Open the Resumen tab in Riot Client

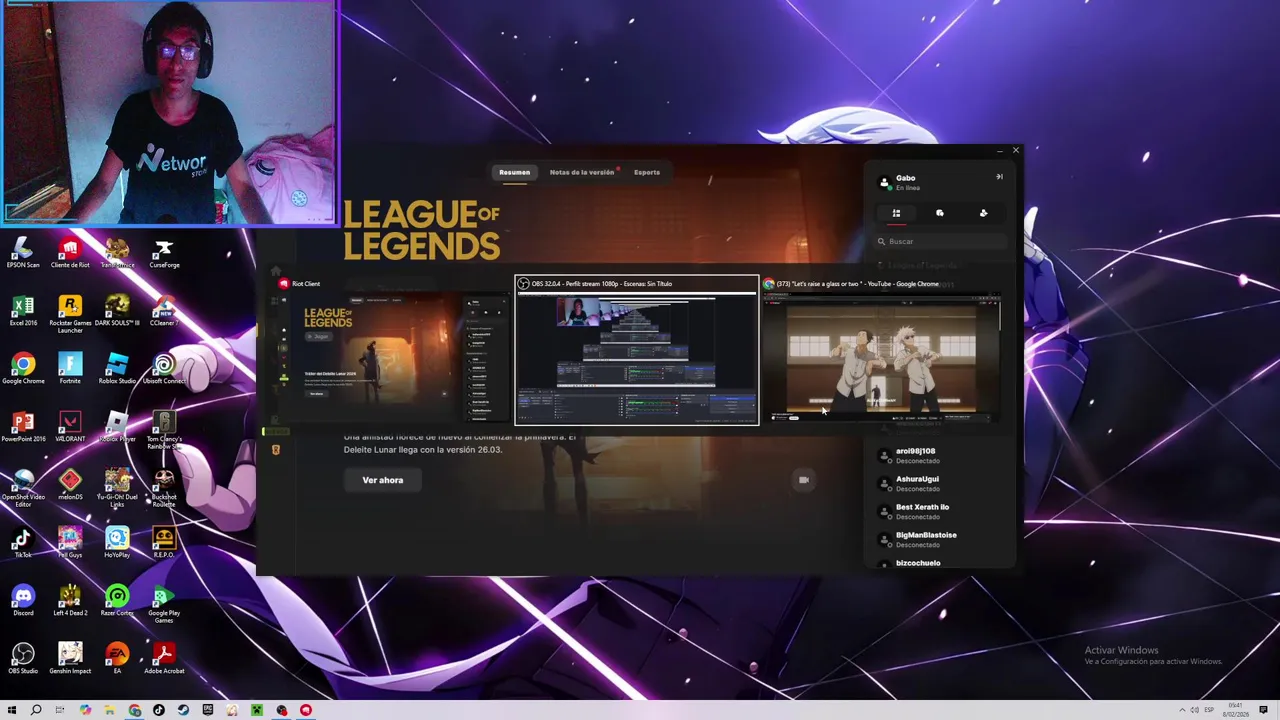515,172
